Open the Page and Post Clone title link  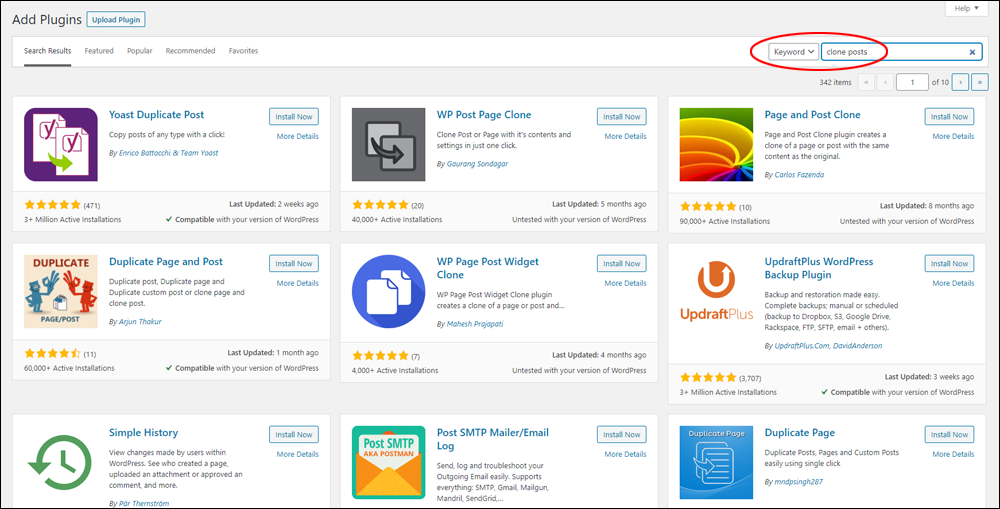tap(812, 115)
